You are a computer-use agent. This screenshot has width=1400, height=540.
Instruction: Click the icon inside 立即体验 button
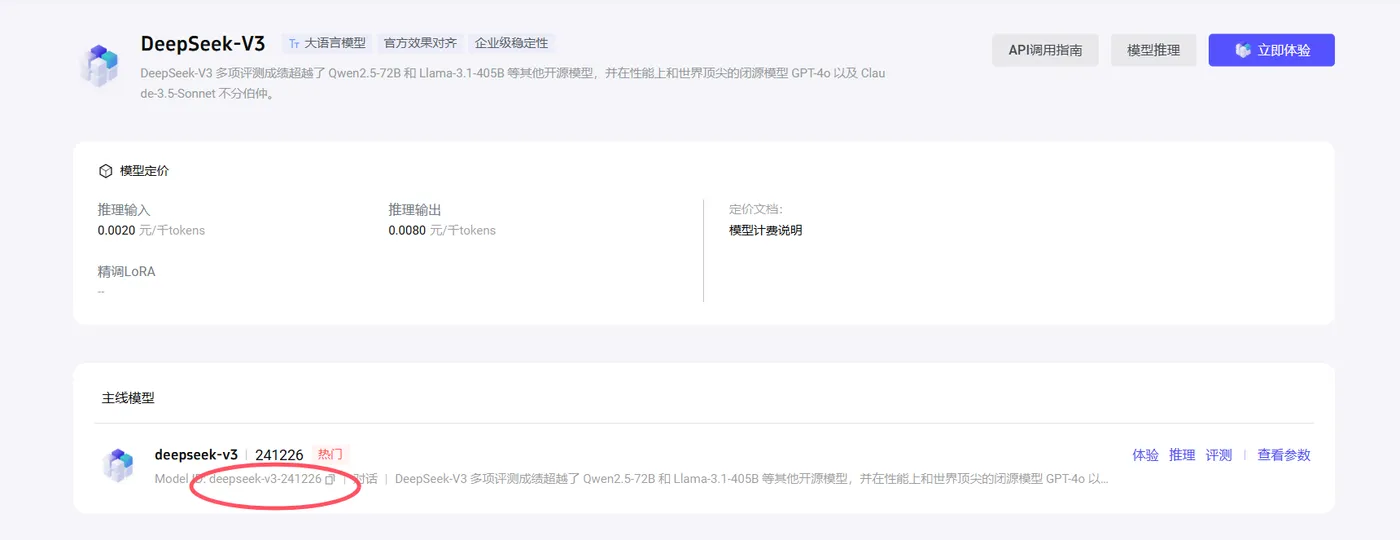[1243, 50]
